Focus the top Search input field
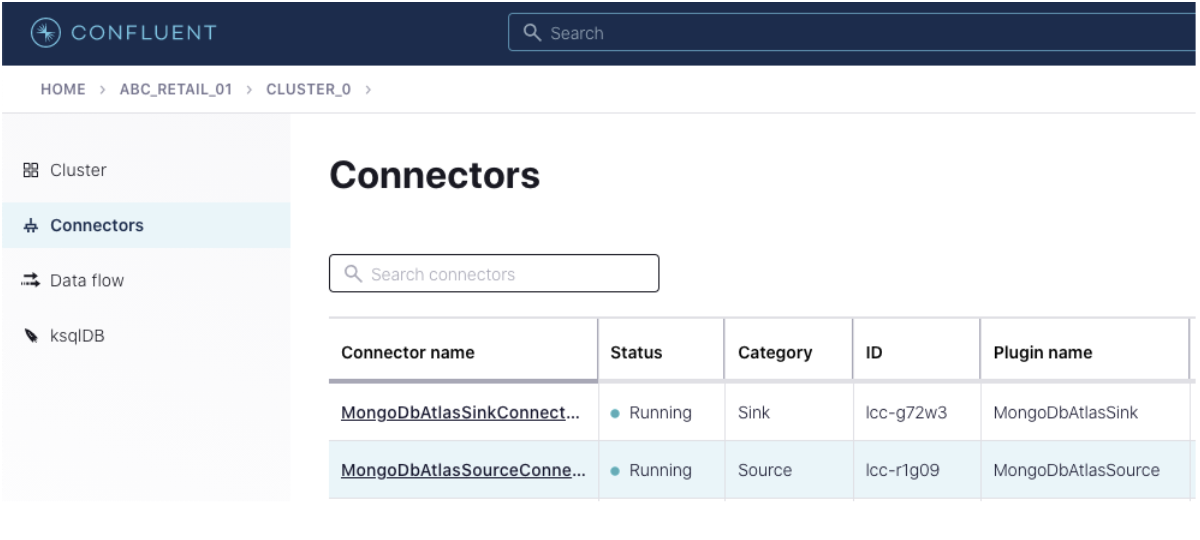Viewport: 1200px width, 540px height. point(854,33)
